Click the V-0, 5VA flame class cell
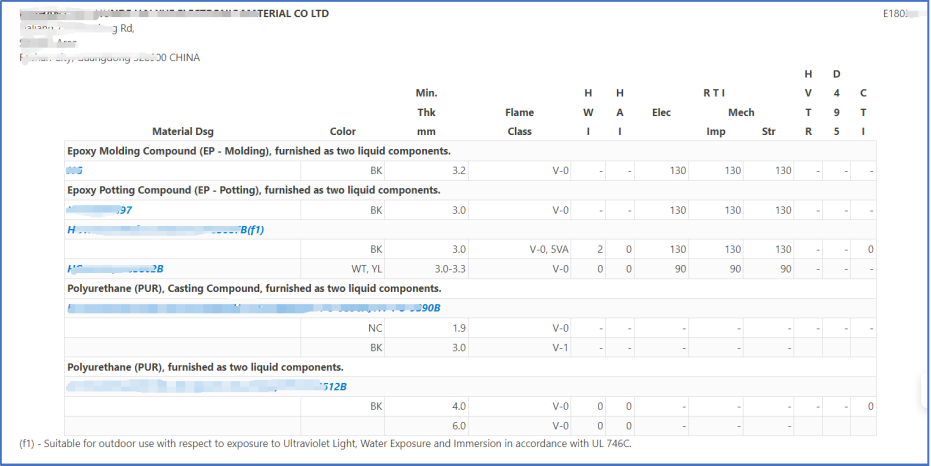 [520, 249]
